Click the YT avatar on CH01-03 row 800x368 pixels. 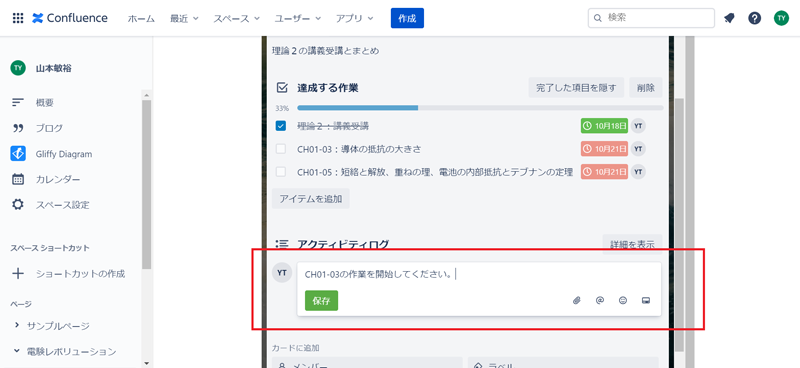[638, 149]
